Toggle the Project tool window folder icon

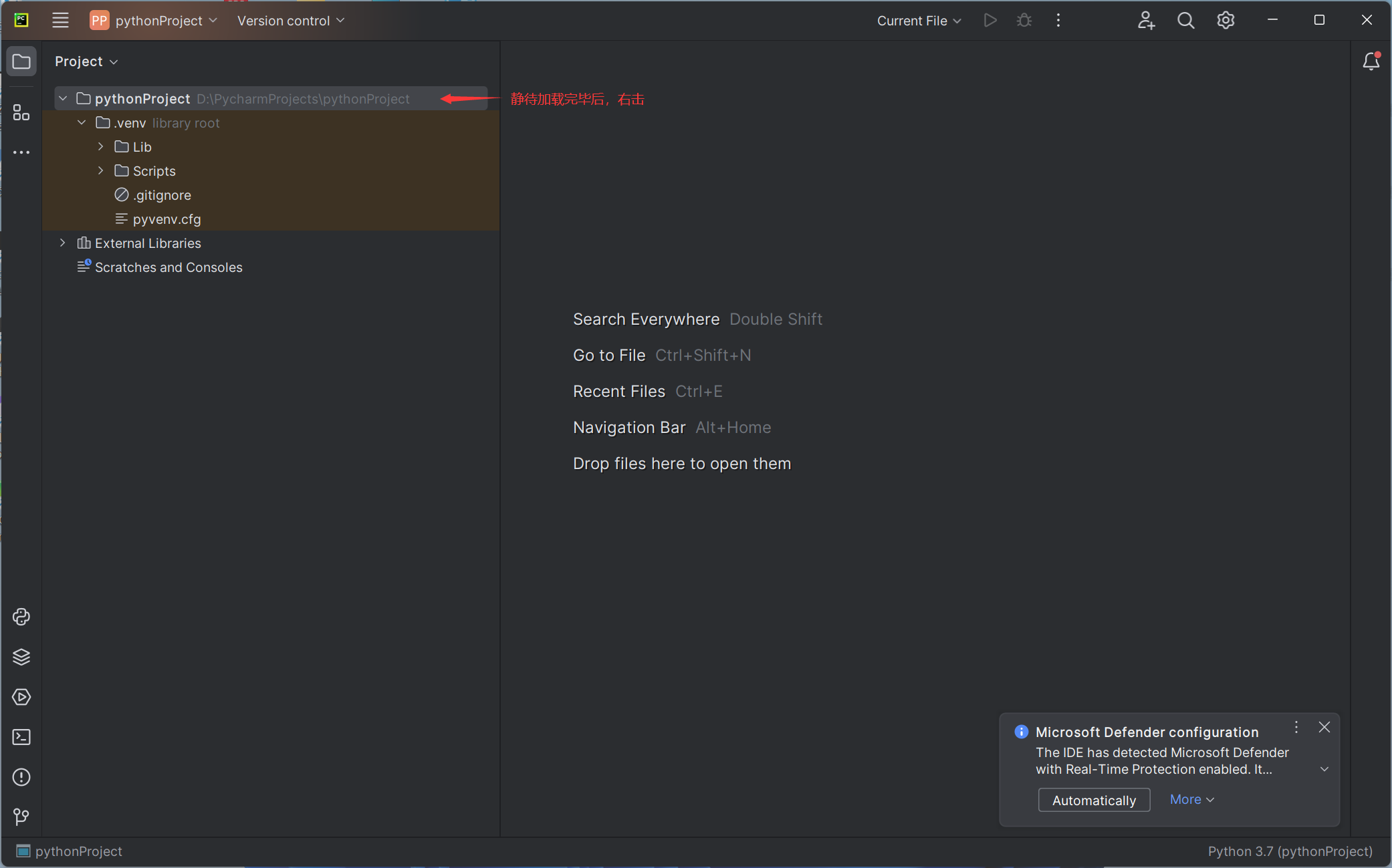click(x=21, y=61)
